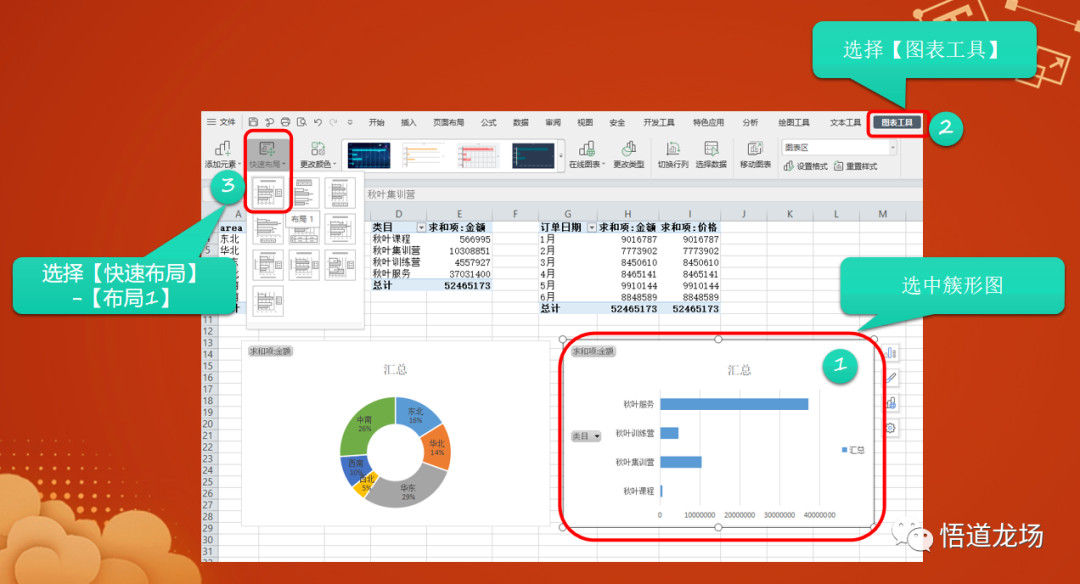This screenshot has height=584, width=1080.
Task: Click the chart style brush icon beside bar chart
Action: pos(891,377)
